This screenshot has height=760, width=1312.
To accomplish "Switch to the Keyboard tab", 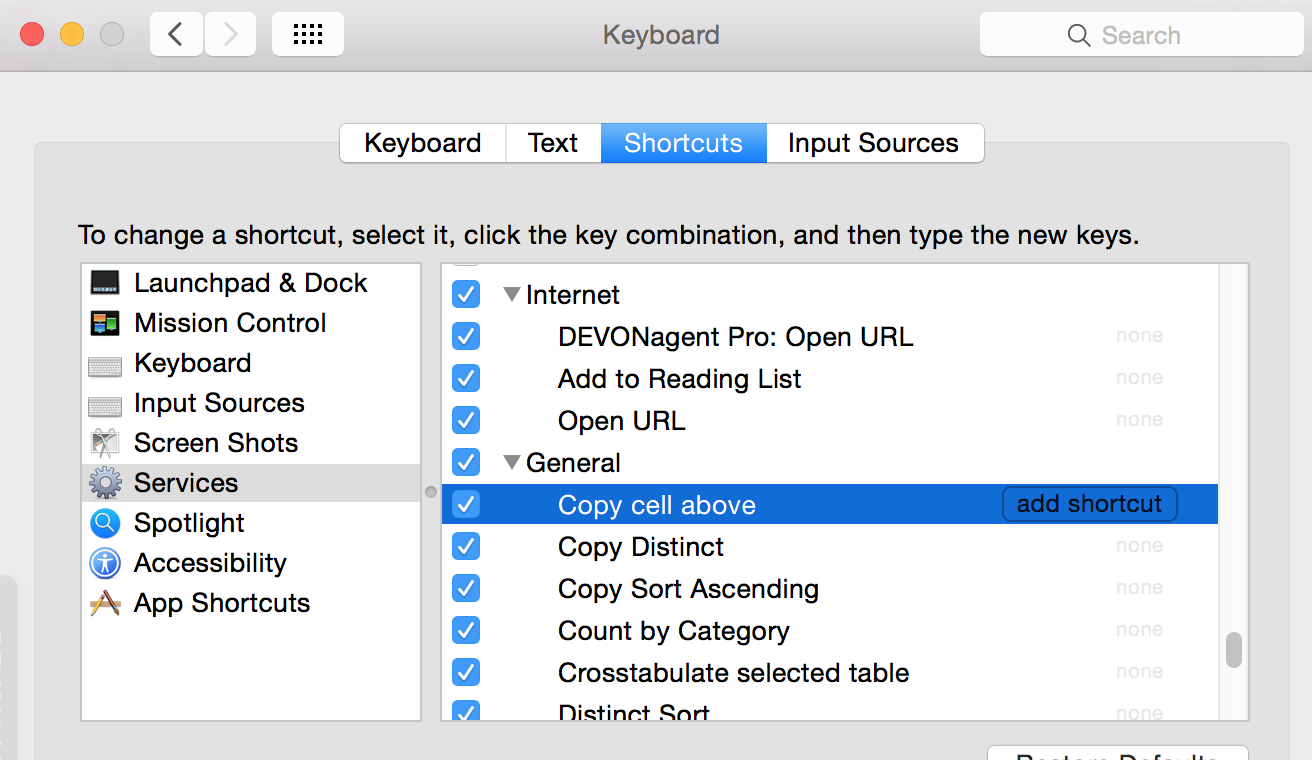I will point(422,143).
